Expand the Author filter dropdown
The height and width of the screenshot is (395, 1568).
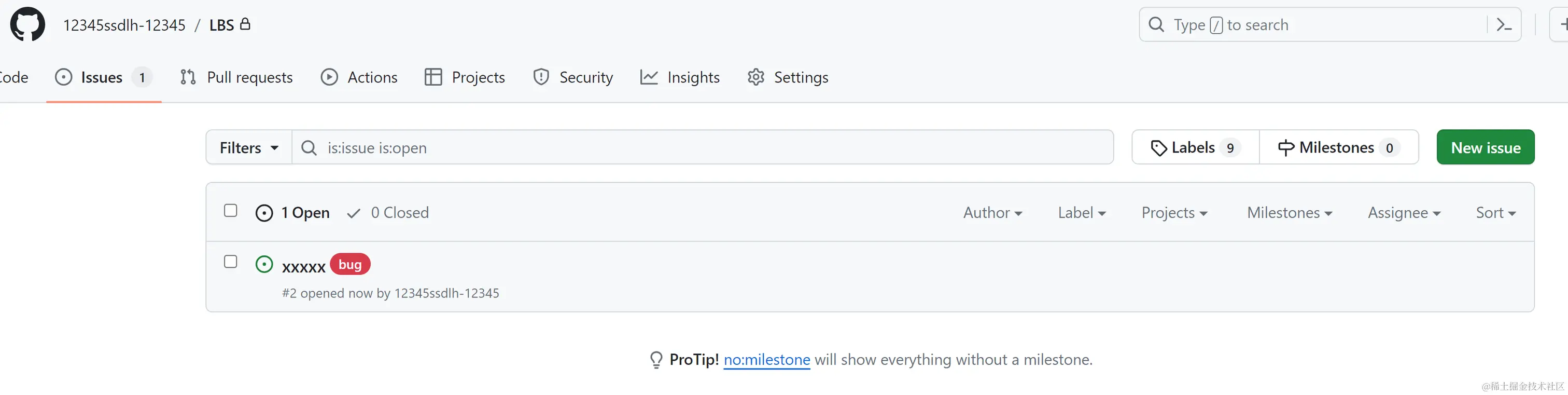(992, 213)
